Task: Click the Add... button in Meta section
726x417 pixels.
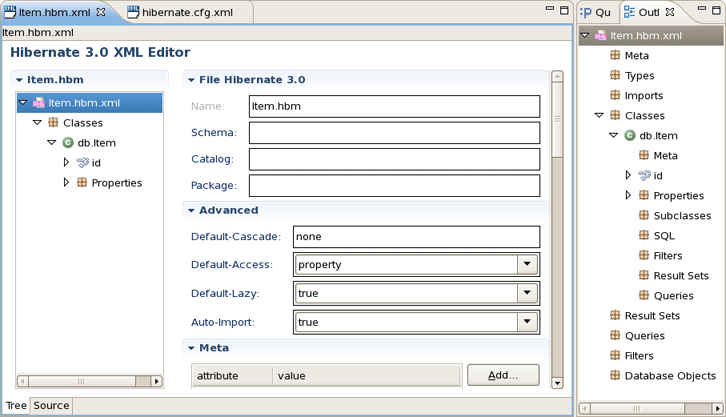Action: (503, 375)
